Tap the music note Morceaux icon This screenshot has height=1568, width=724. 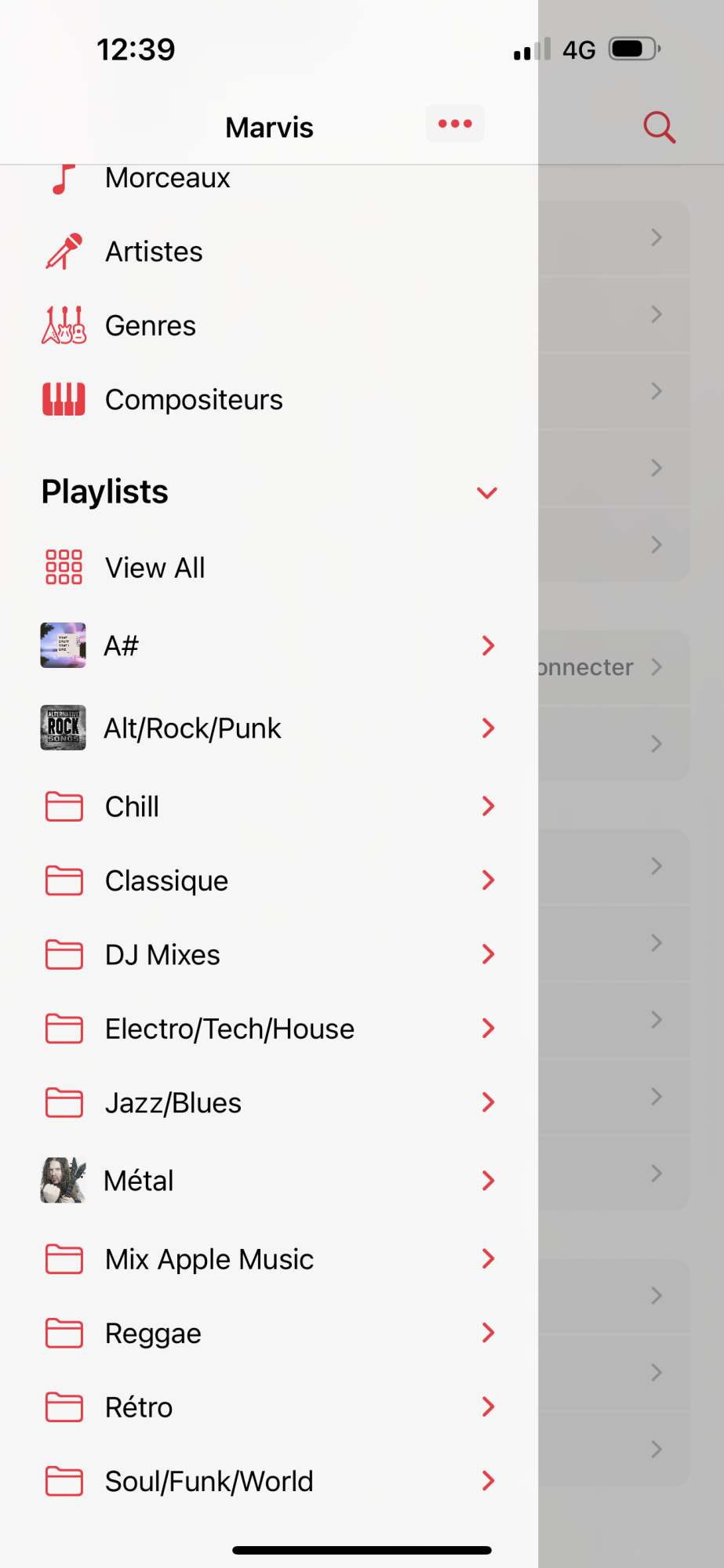tap(64, 179)
